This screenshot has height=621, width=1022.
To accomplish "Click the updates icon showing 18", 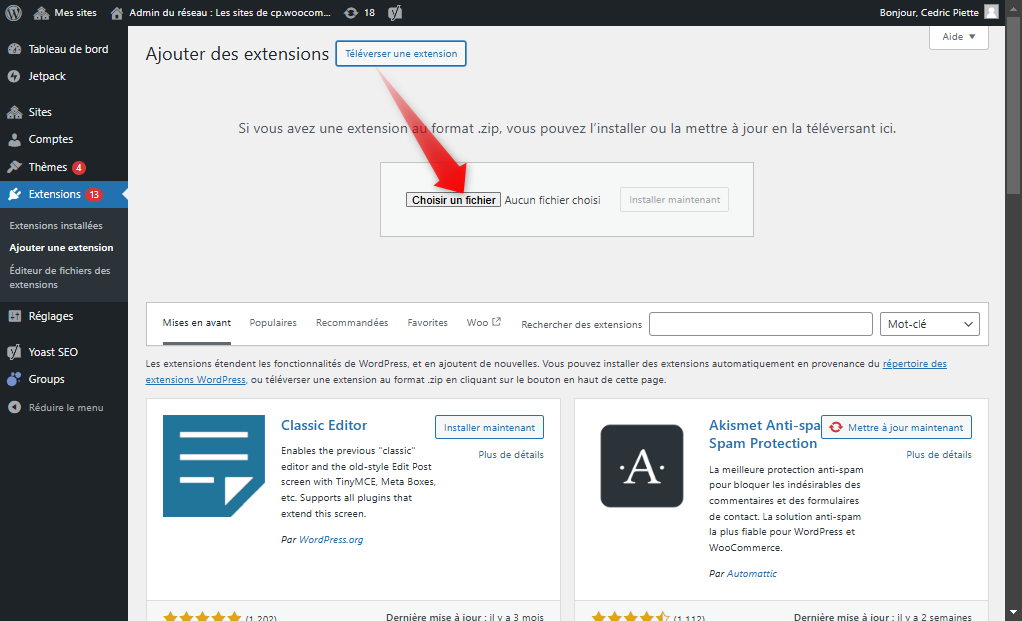I will coord(359,12).
